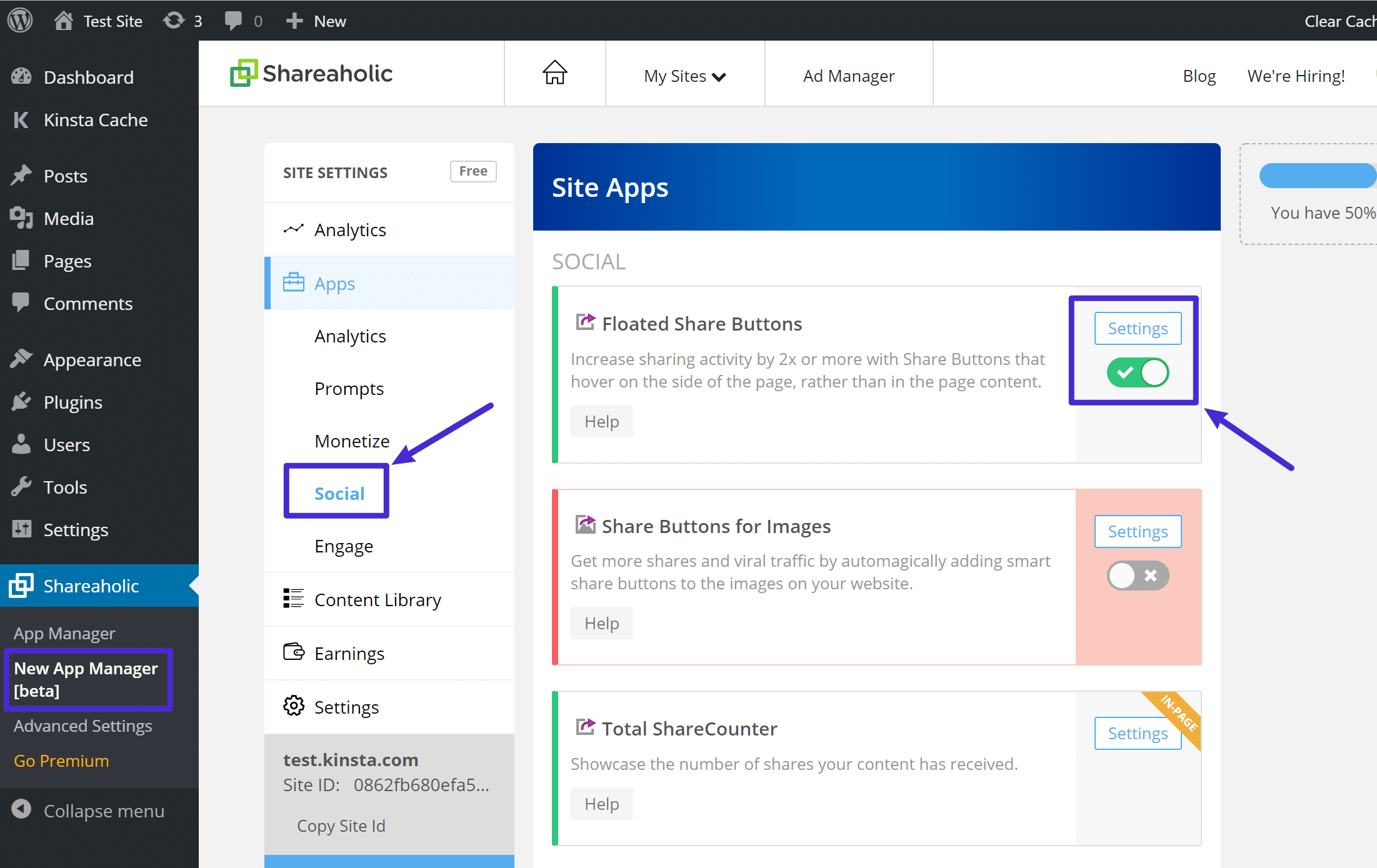1377x868 pixels.
Task: Click the Shareaholic plugin icon in sidebar
Action: coord(21,585)
